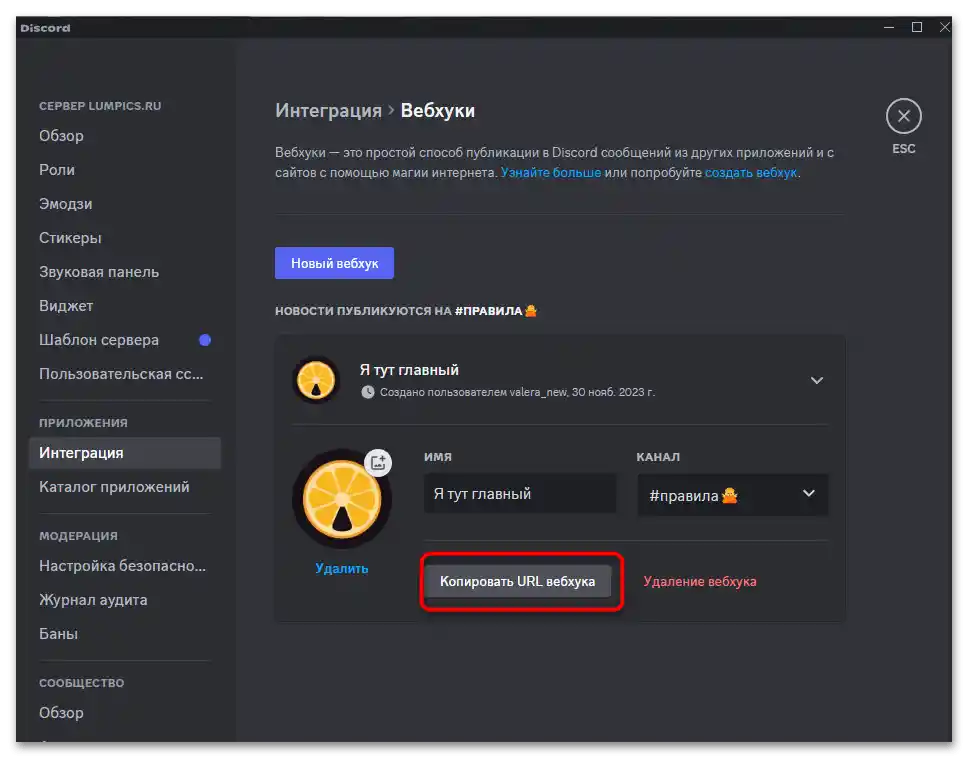Viewport: 968px width, 758px height.
Task: Close settings with the ESC circle icon
Action: tap(903, 116)
